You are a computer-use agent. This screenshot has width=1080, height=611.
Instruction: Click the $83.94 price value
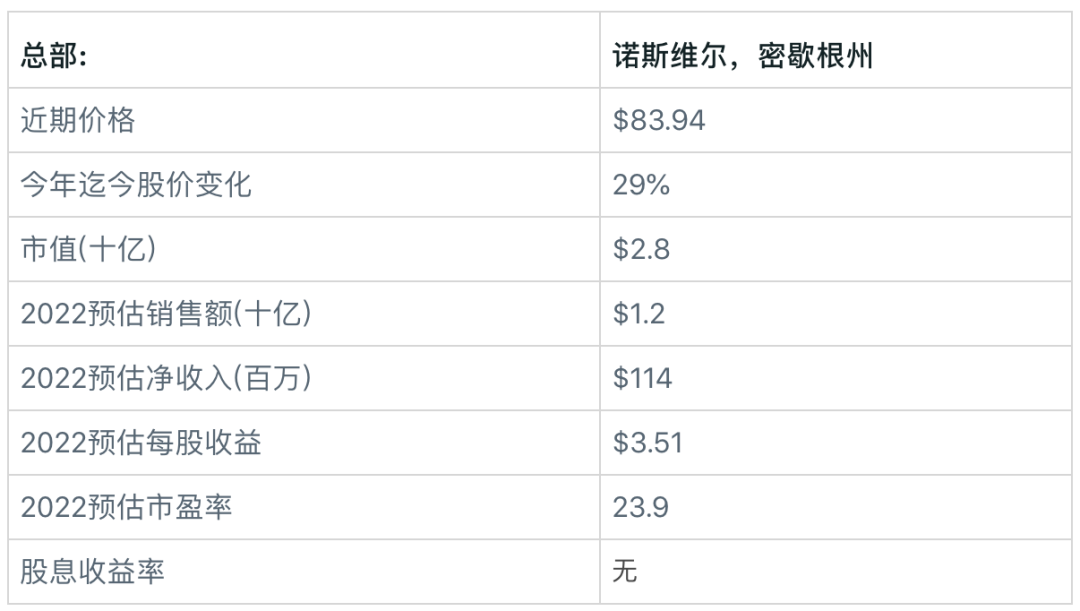(659, 121)
